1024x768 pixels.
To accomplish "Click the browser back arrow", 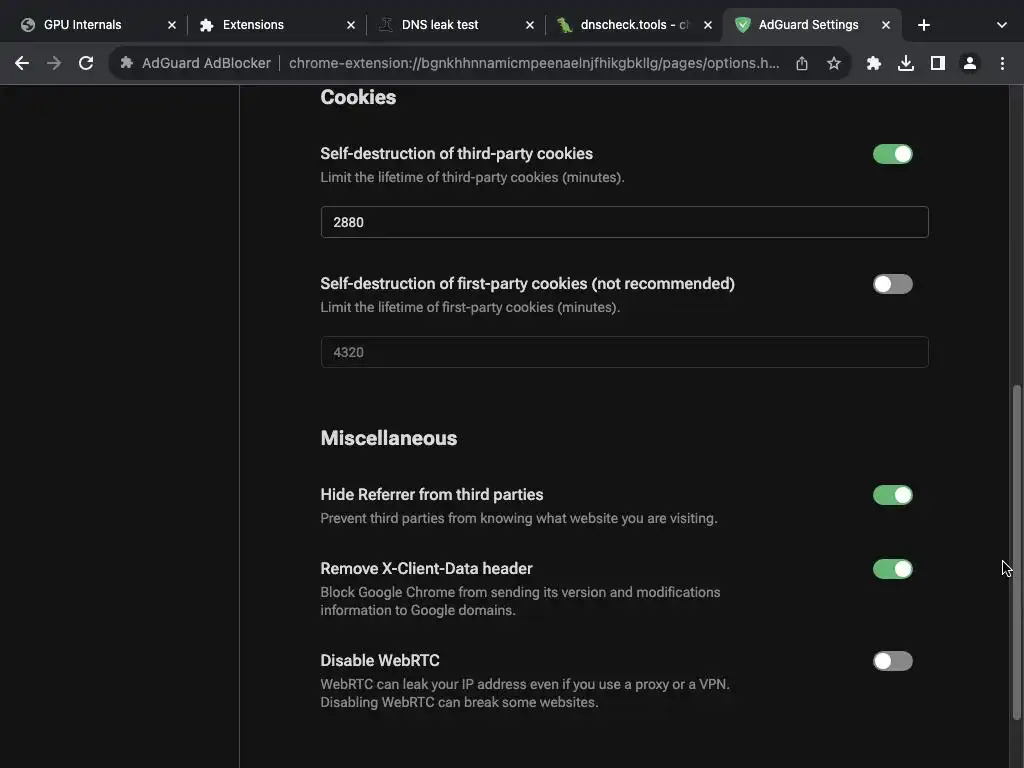I will (x=22, y=63).
